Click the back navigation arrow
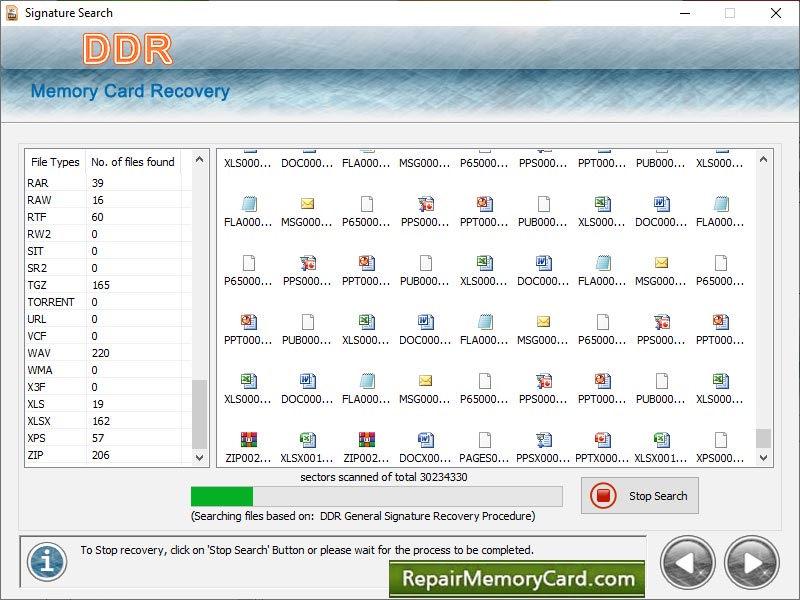Viewport: 800px width, 600px height. 688,564
